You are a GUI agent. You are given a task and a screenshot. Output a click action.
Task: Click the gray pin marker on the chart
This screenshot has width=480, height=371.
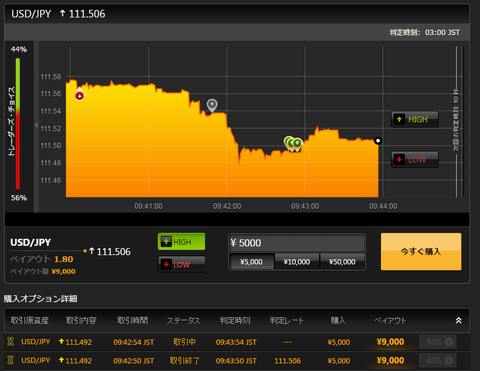coord(212,105)
